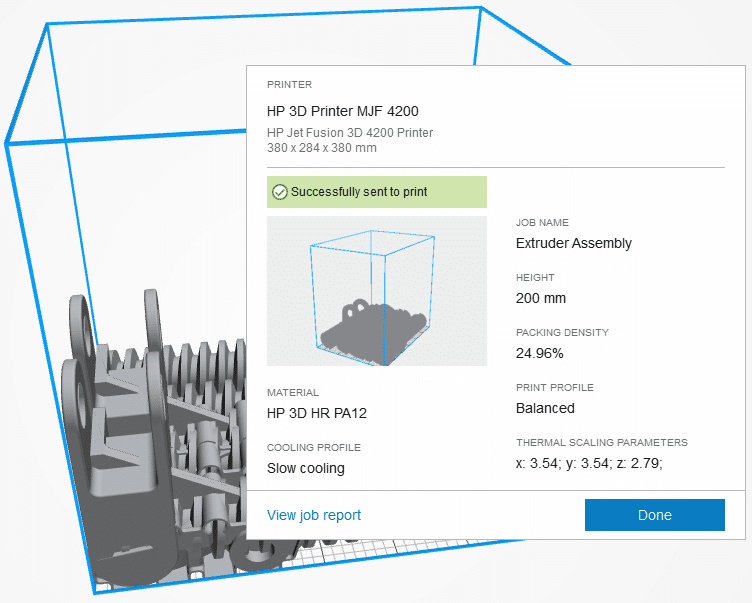This screenshot has height=603, width=752.
Task: Click the Slow cooling profile value
Action: [x=305, y=468]
